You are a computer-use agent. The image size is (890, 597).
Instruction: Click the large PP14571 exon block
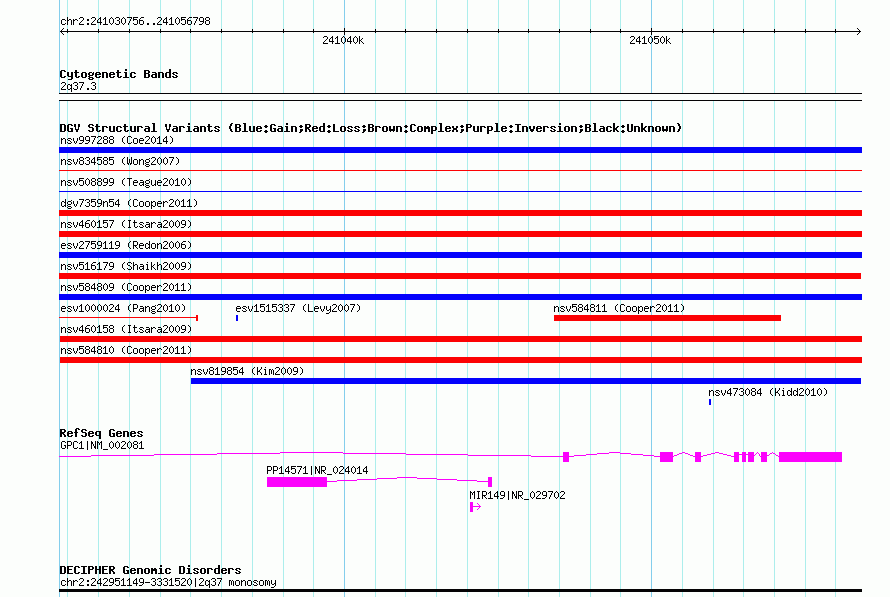[297, 482]
